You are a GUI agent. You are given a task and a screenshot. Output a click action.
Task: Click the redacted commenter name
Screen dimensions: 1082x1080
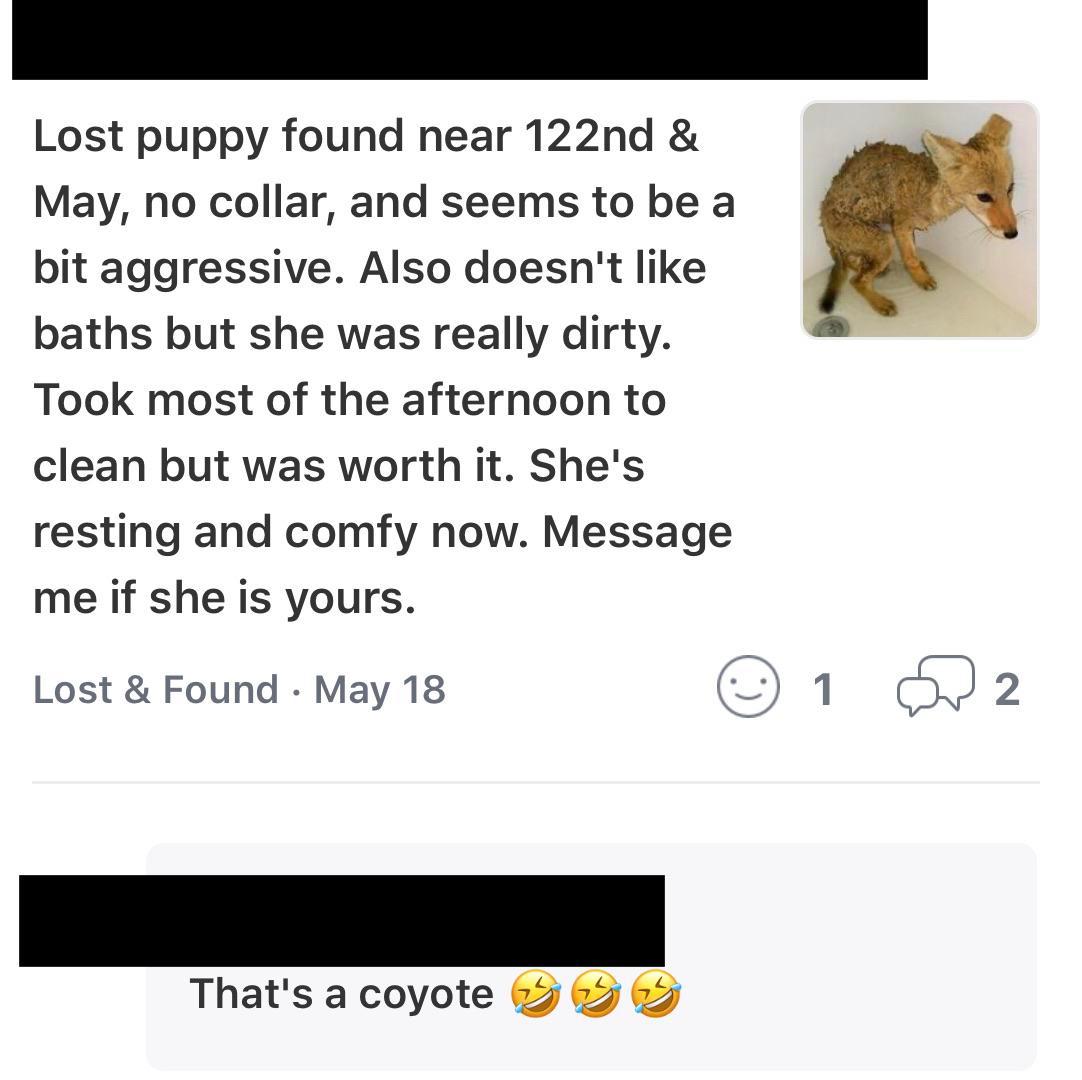tap(342, 920)
